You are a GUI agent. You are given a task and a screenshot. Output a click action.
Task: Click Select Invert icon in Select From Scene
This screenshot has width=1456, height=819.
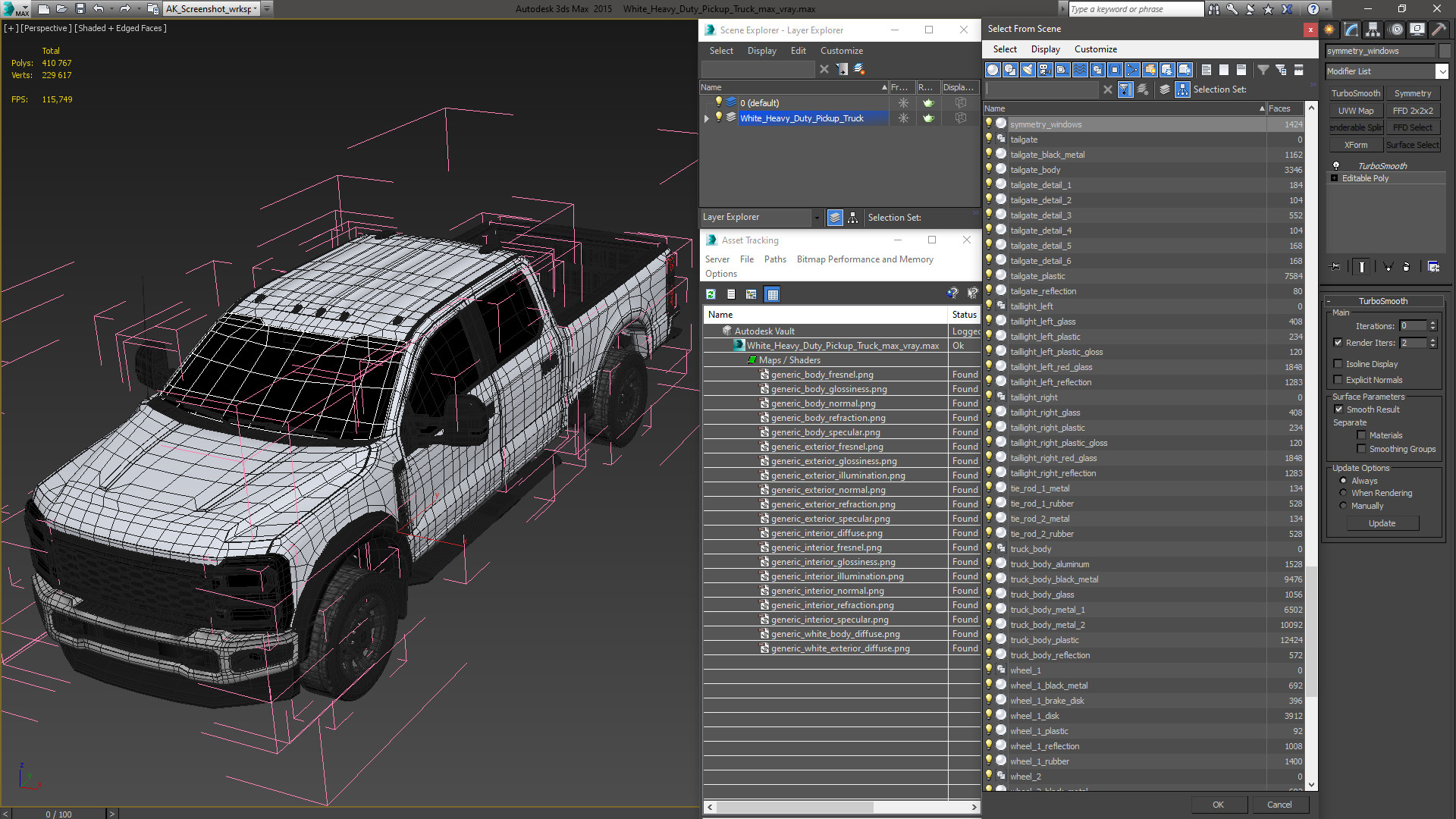click(x=1241, y=70)
